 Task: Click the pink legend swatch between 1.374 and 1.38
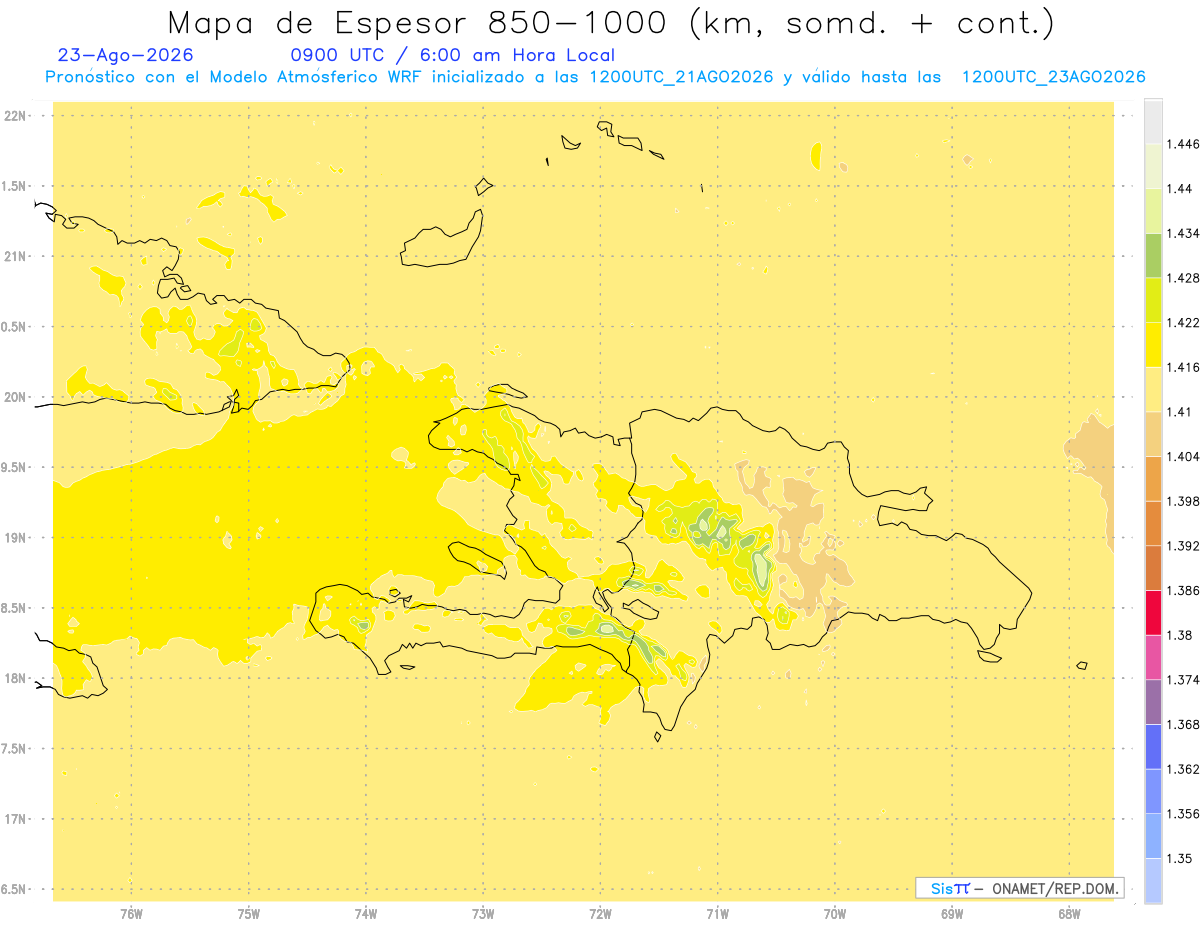[1153, 657]
